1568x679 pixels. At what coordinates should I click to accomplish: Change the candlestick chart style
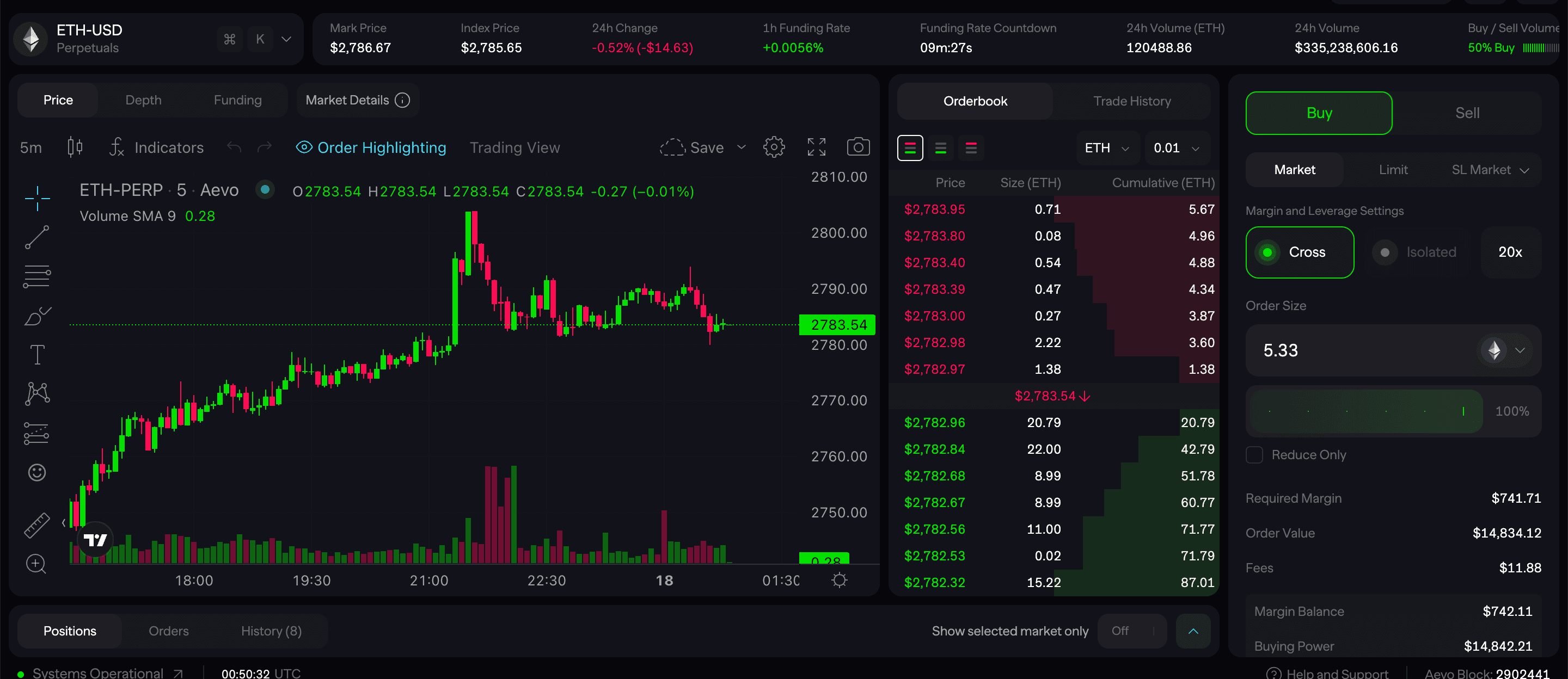coord(75,147)
